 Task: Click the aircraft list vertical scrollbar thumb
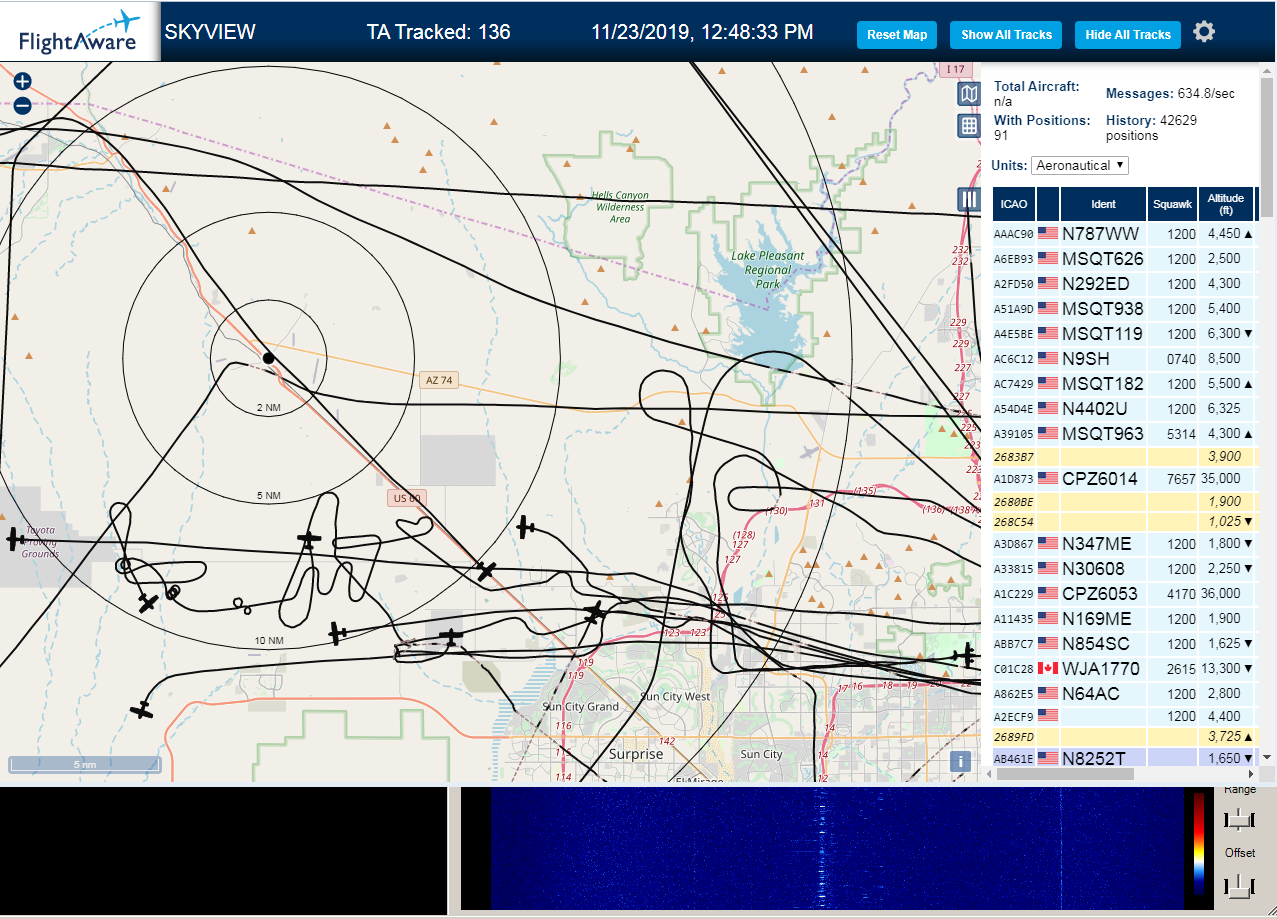[x=1267, y=147]
